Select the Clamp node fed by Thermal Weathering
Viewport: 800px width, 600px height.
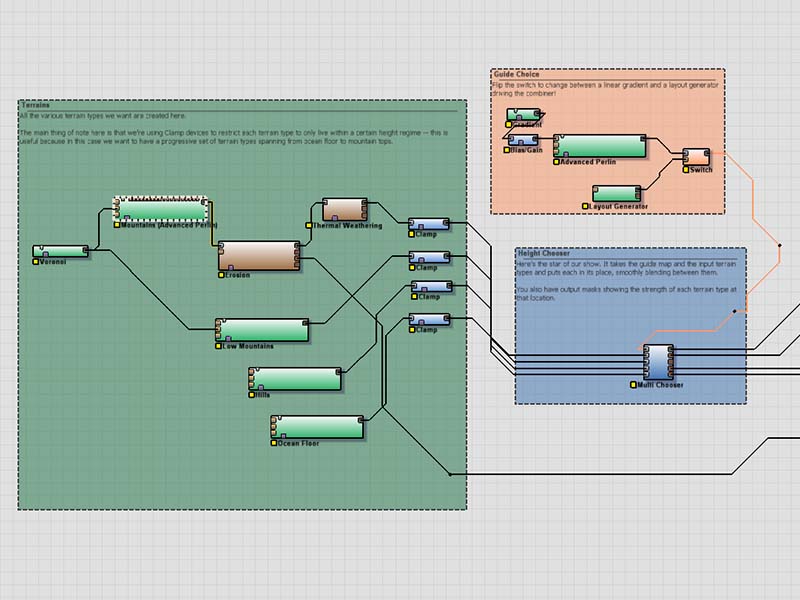(430, 226)
